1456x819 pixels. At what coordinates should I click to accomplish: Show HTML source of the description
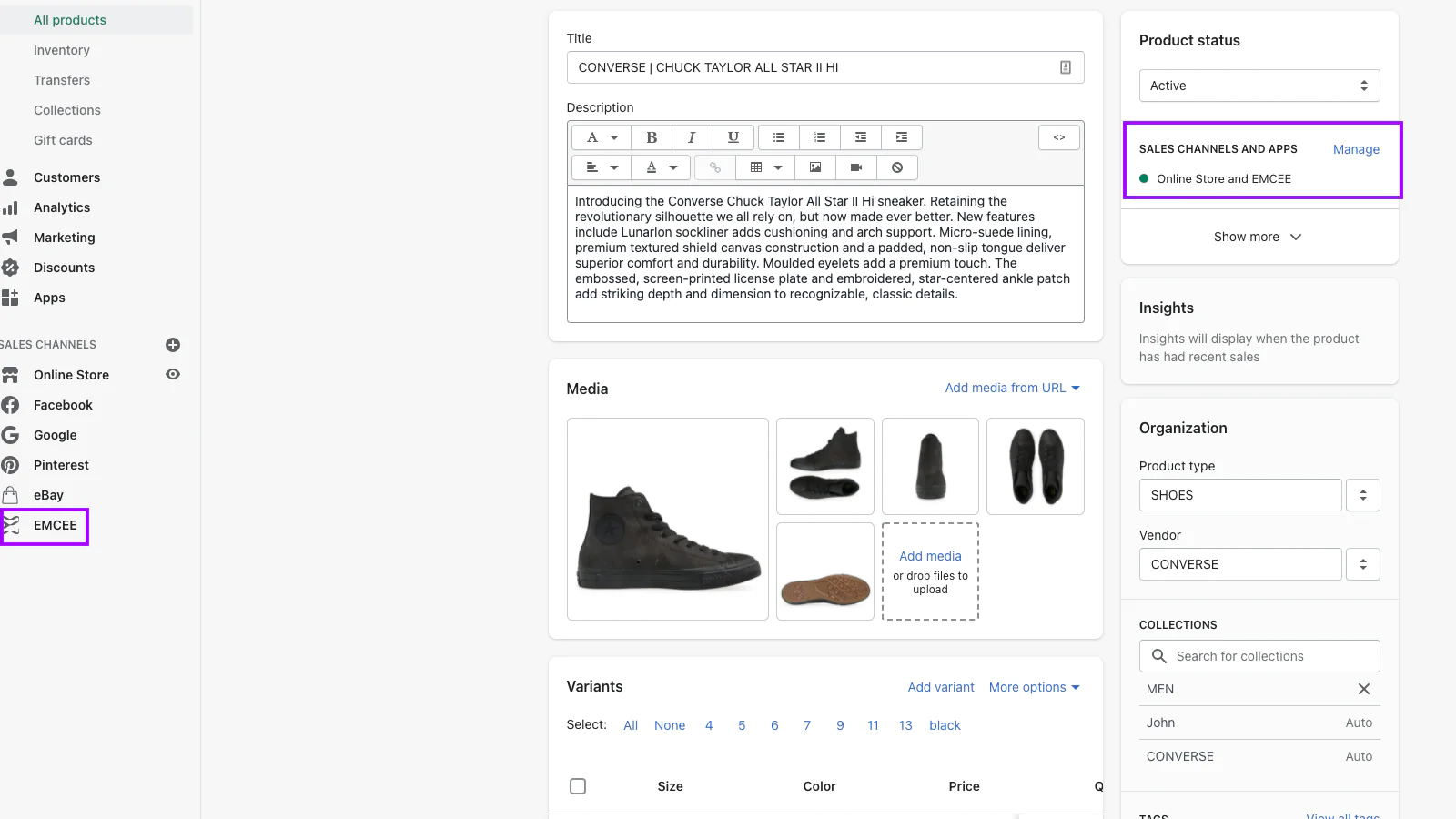1059,137
